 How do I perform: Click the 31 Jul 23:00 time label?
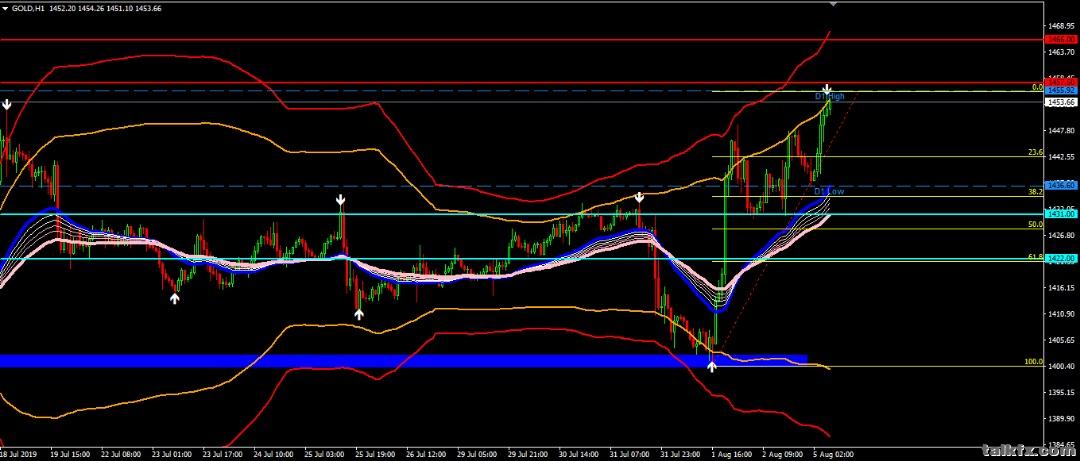click(680, 455)
